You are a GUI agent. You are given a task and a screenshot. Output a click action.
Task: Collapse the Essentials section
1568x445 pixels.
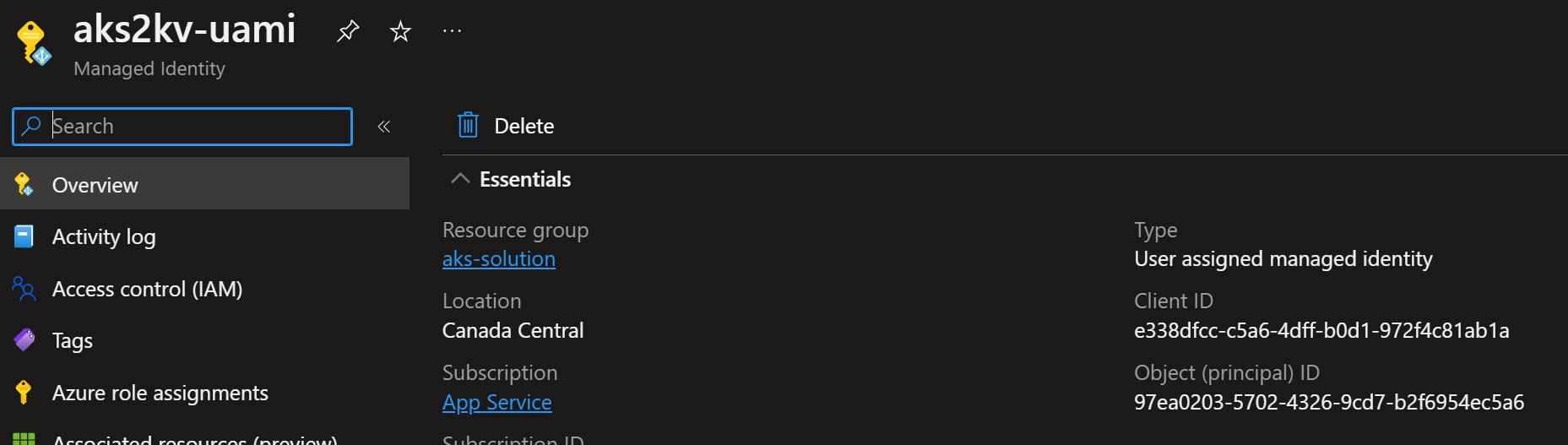point(460,179)
